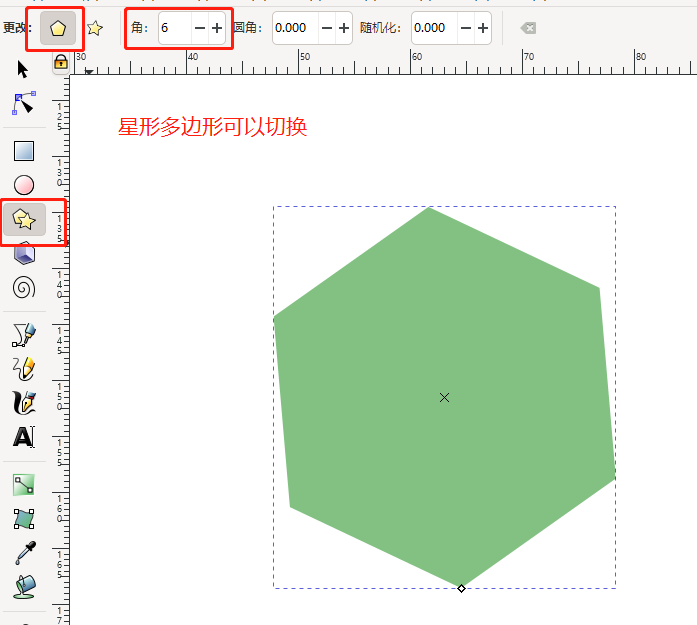
Task: Select the Dropper color picker tool
Action: click(x=25, y=553)
